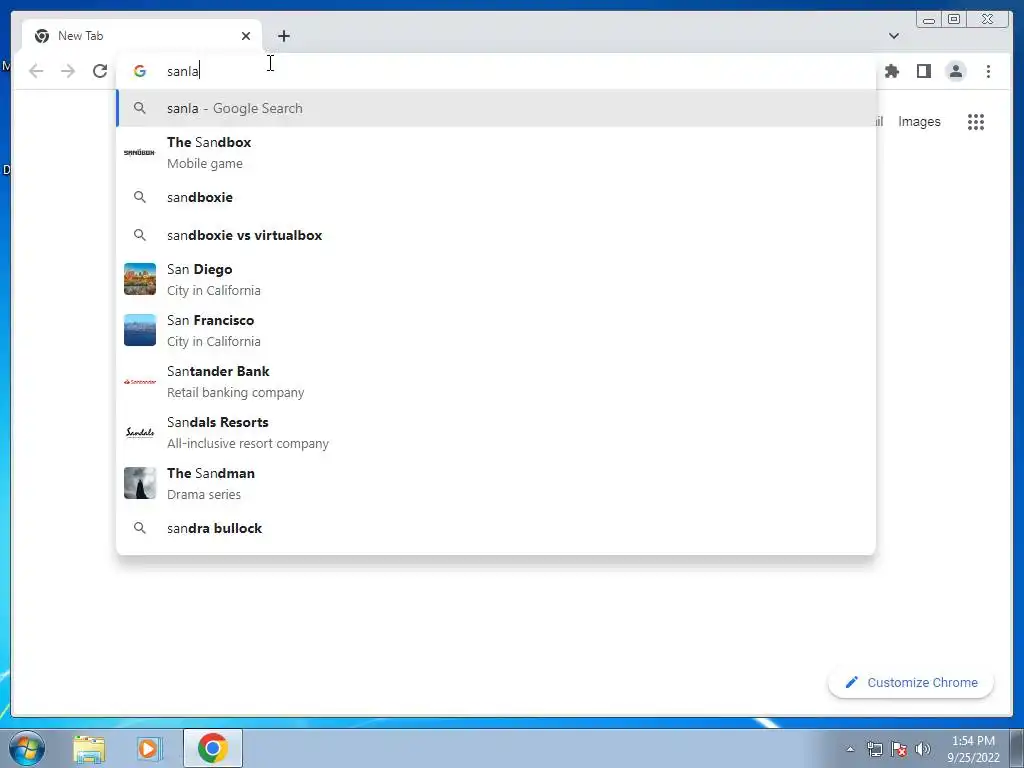The width and height of the screenshot is (1024, 768).
Task: Click the network tray icon
Action: click(874, 749)
